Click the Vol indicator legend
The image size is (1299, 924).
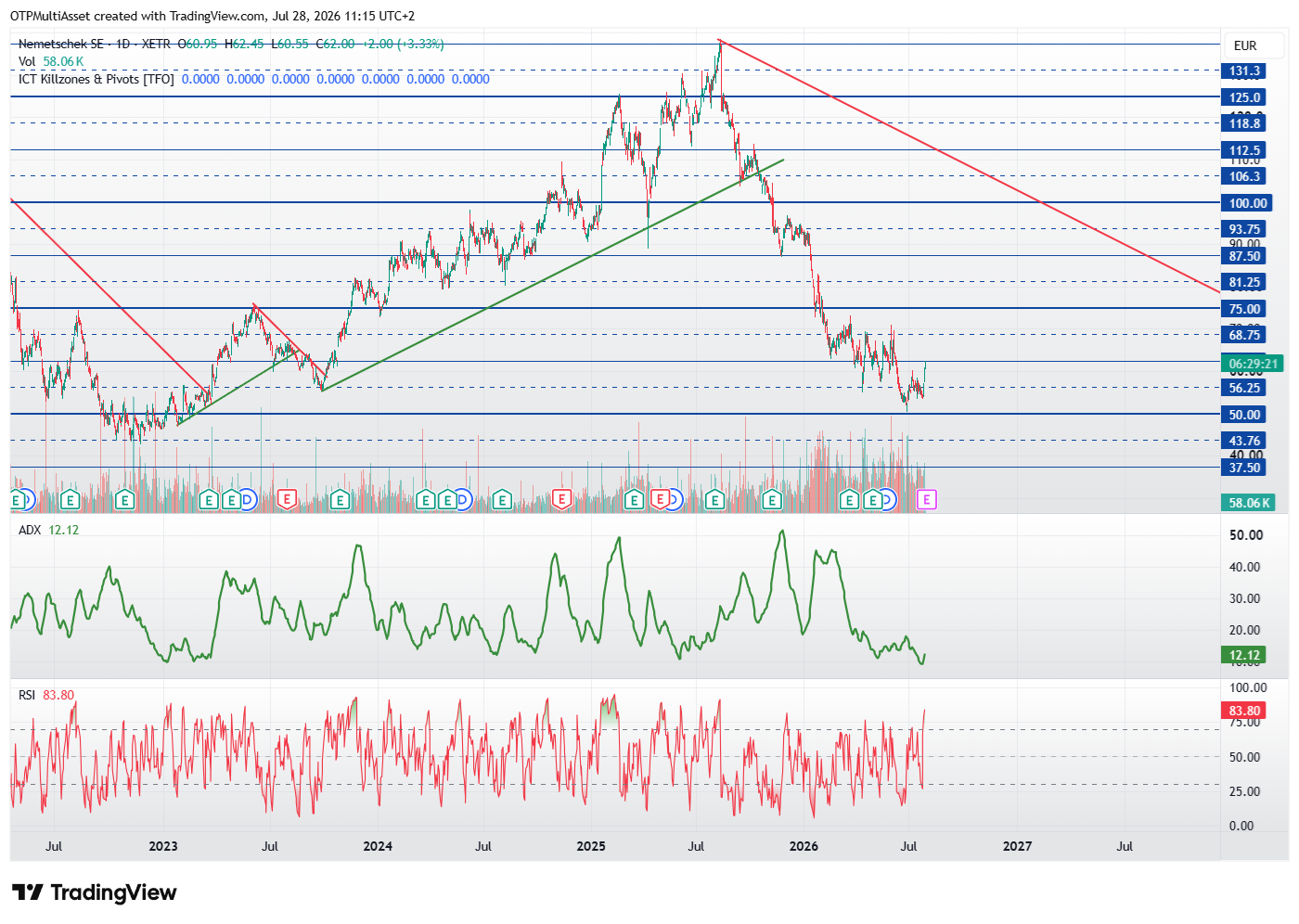coord(27,61)
